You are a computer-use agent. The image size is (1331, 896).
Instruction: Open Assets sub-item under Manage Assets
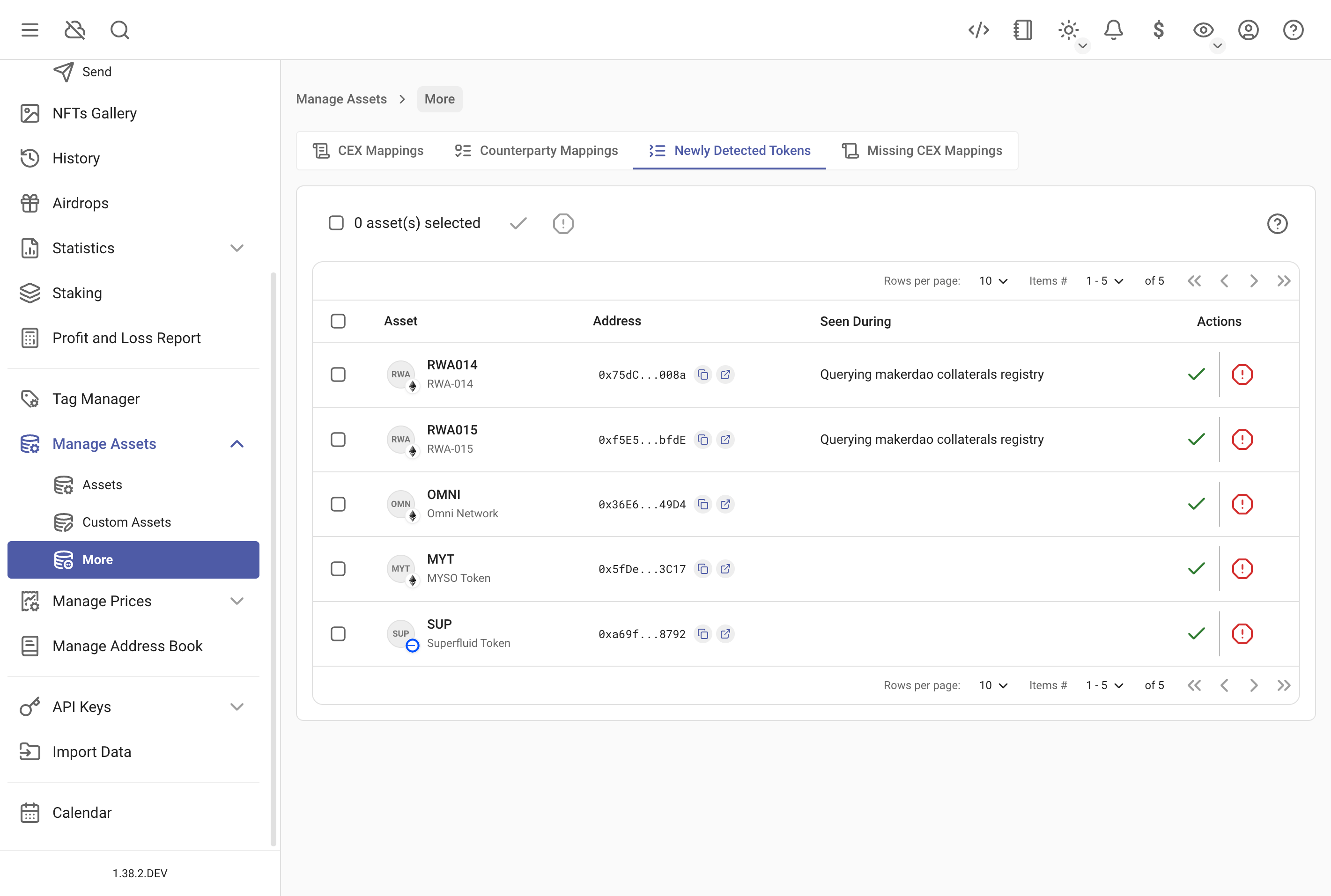click(133, 485)
